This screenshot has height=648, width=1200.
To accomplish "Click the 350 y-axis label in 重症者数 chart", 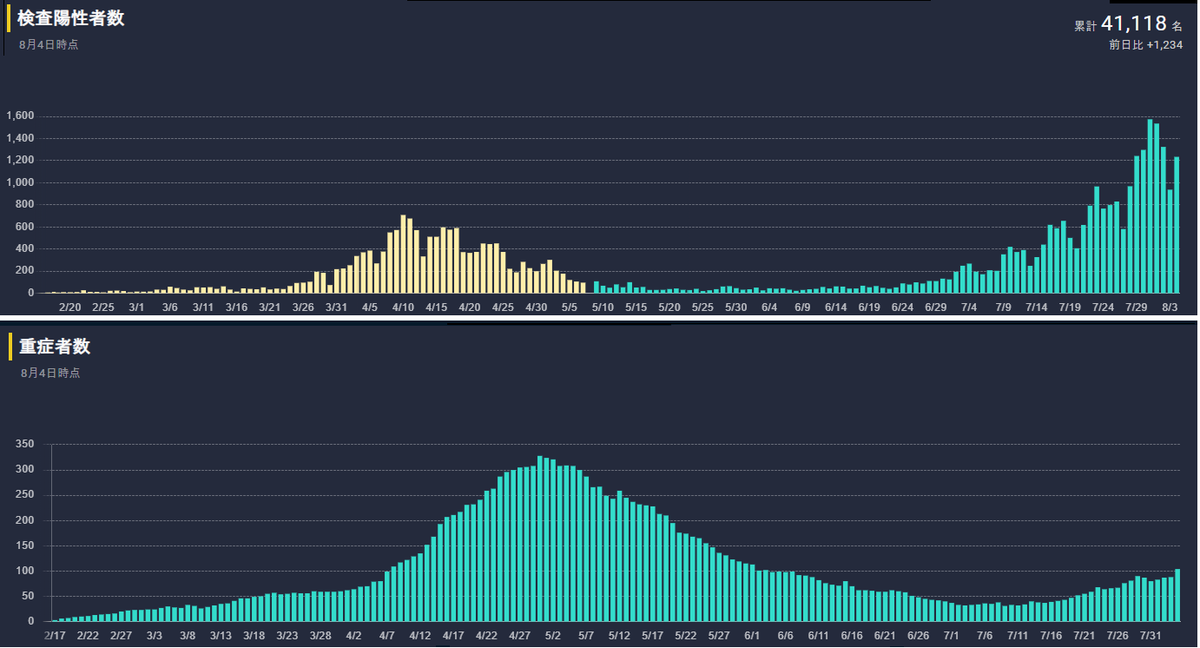I will point(26,444).
